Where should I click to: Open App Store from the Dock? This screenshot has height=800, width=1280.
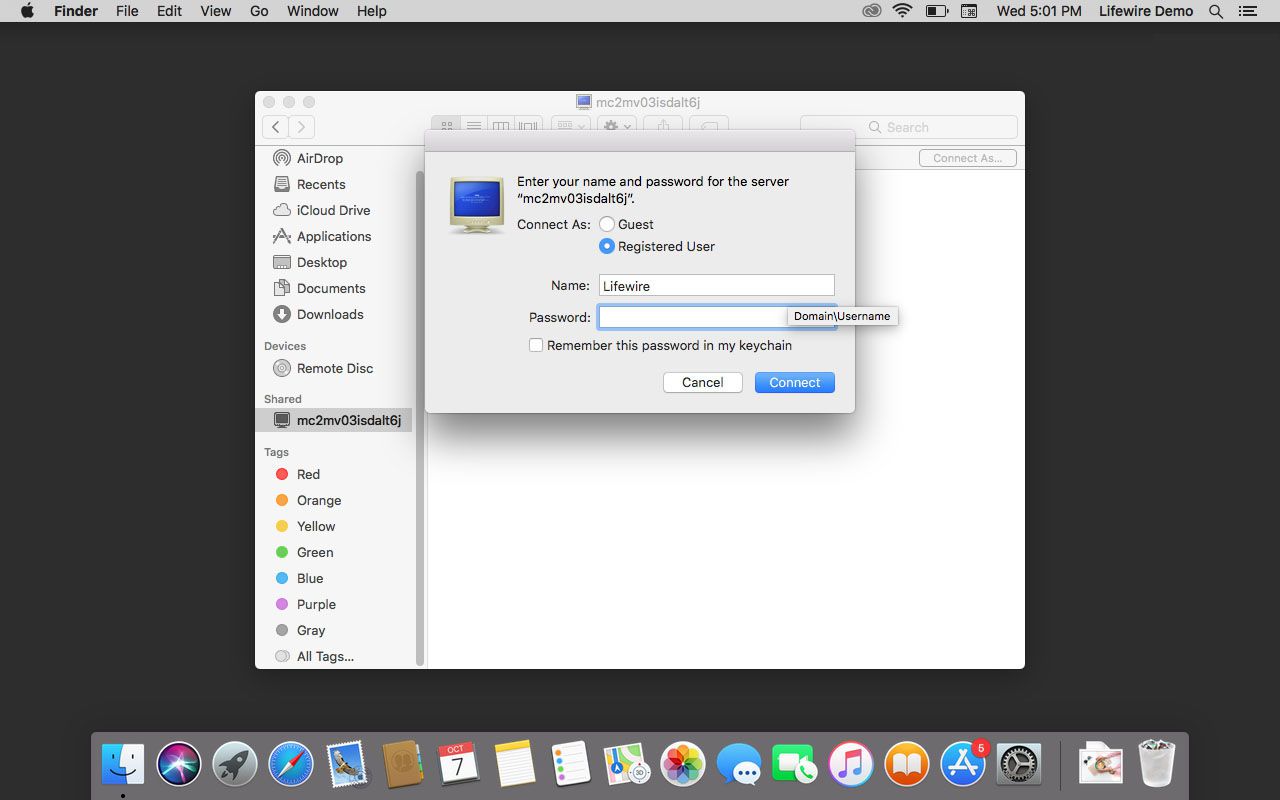pyautogui.click(x=963, y=765)
